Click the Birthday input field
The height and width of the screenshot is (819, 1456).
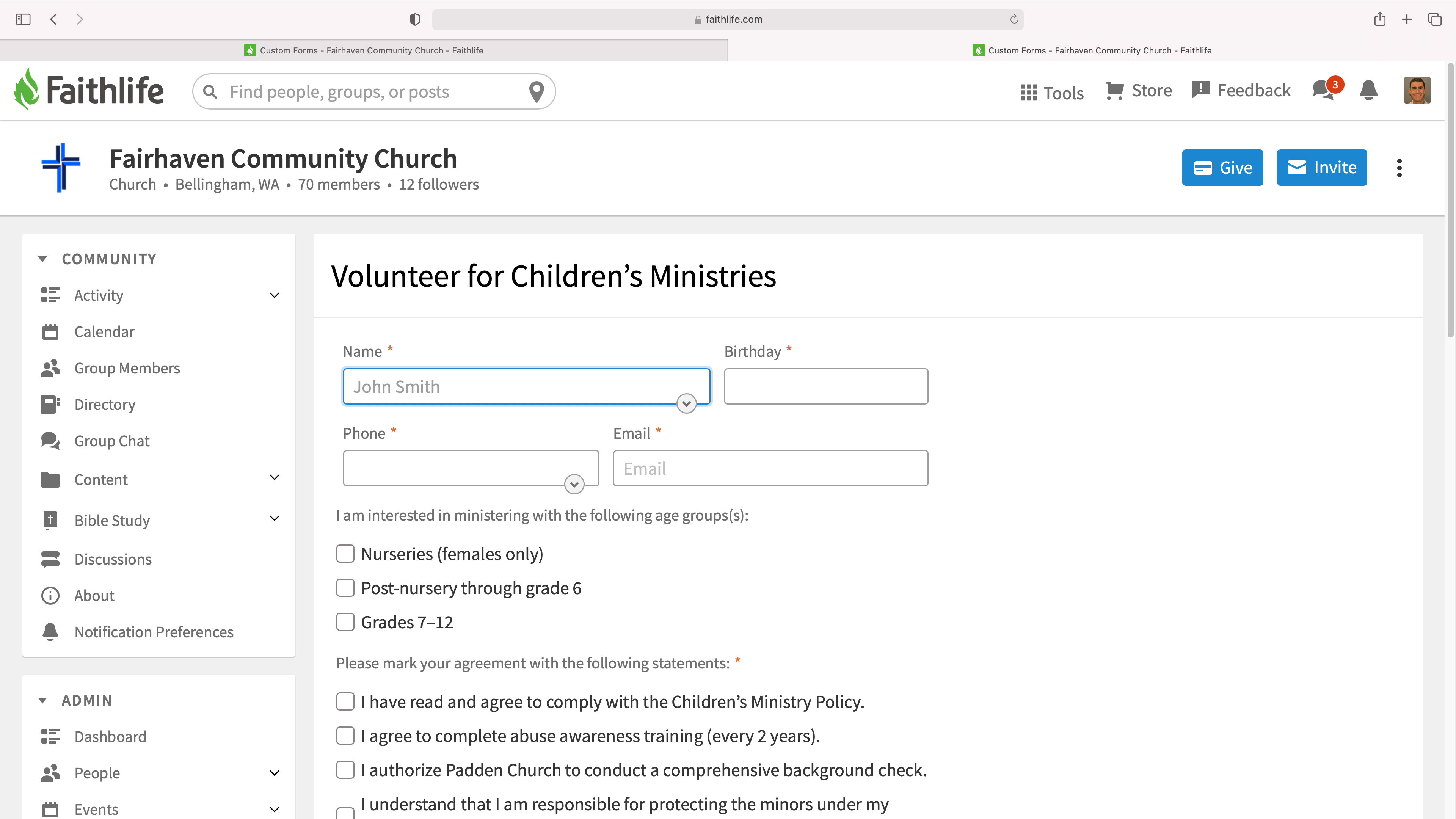click(826, 387)
